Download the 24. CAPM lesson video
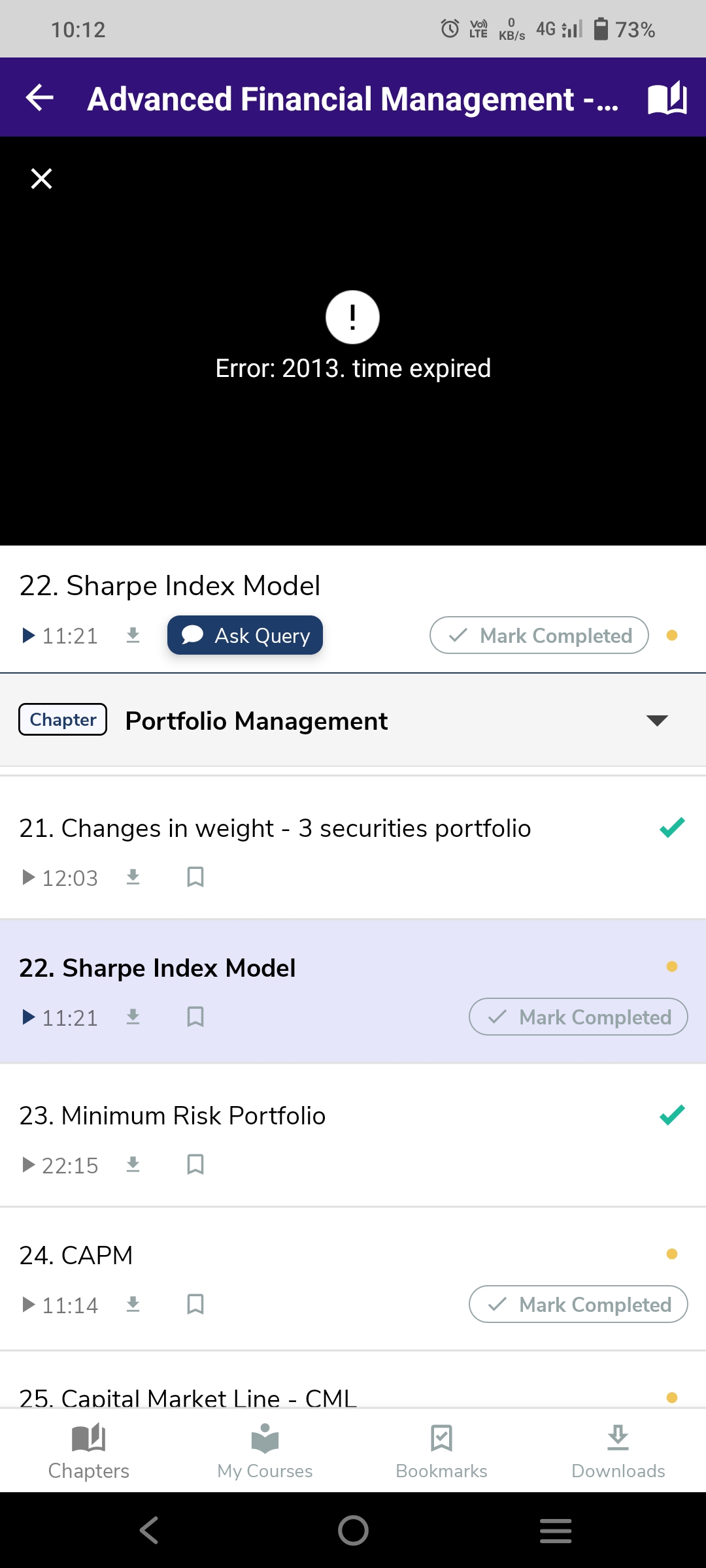 (x=133, y=1304)
